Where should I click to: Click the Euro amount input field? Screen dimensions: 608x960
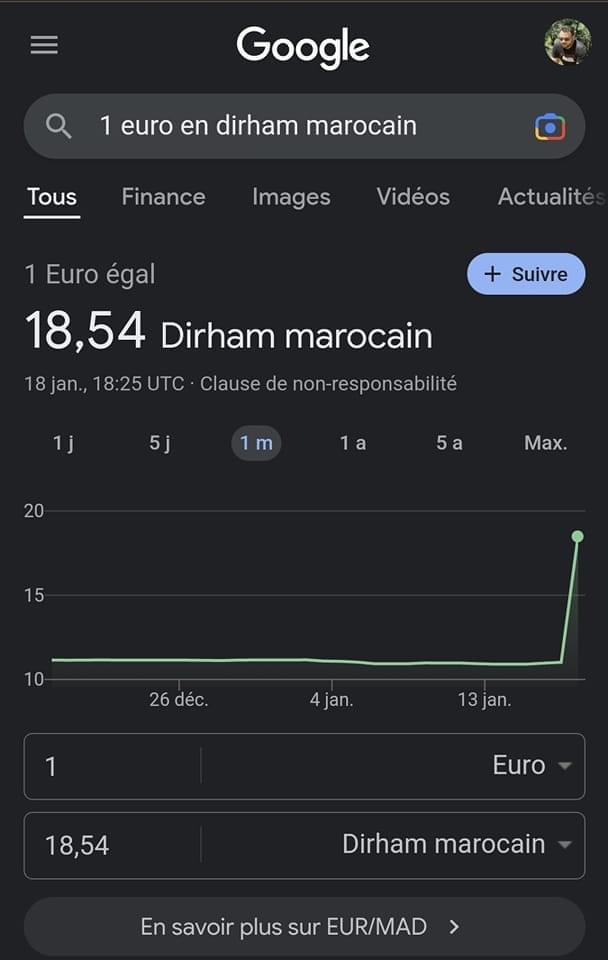(113, 766)
